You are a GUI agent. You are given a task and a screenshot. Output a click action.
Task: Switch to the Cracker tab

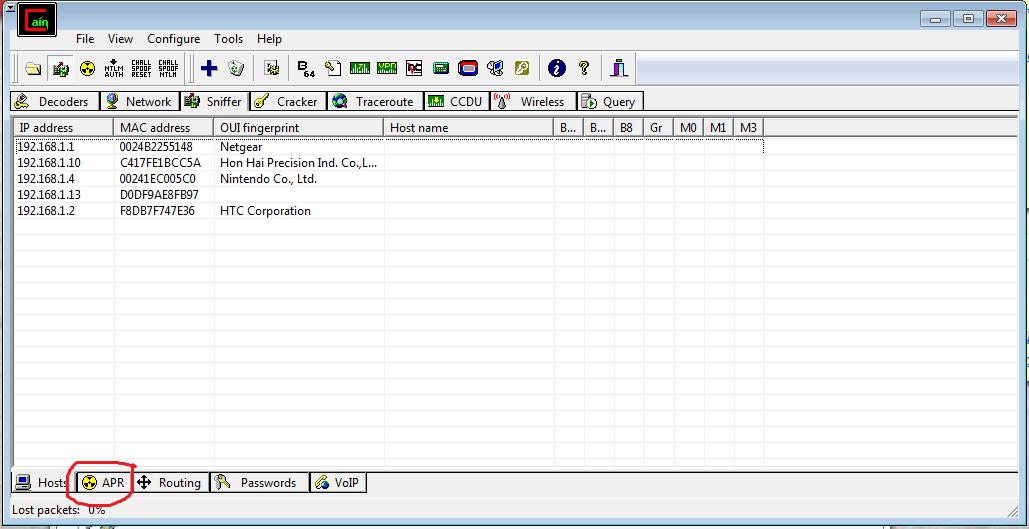(288, 102)
